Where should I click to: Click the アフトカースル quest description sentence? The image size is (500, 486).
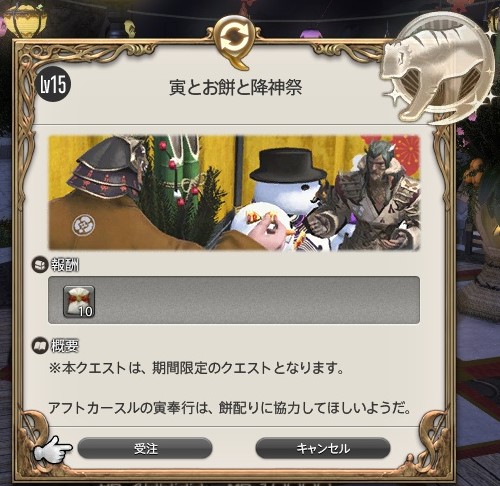click(230, 408)
